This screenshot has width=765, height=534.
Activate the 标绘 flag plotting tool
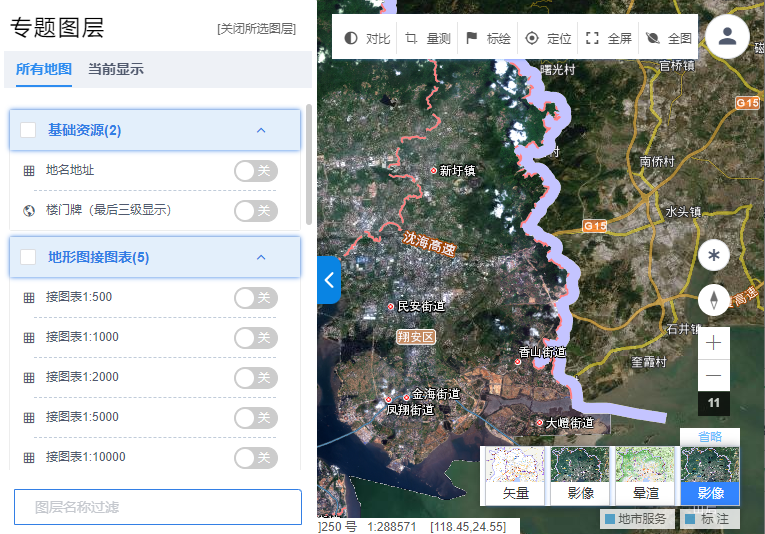[x=472, y=39]
